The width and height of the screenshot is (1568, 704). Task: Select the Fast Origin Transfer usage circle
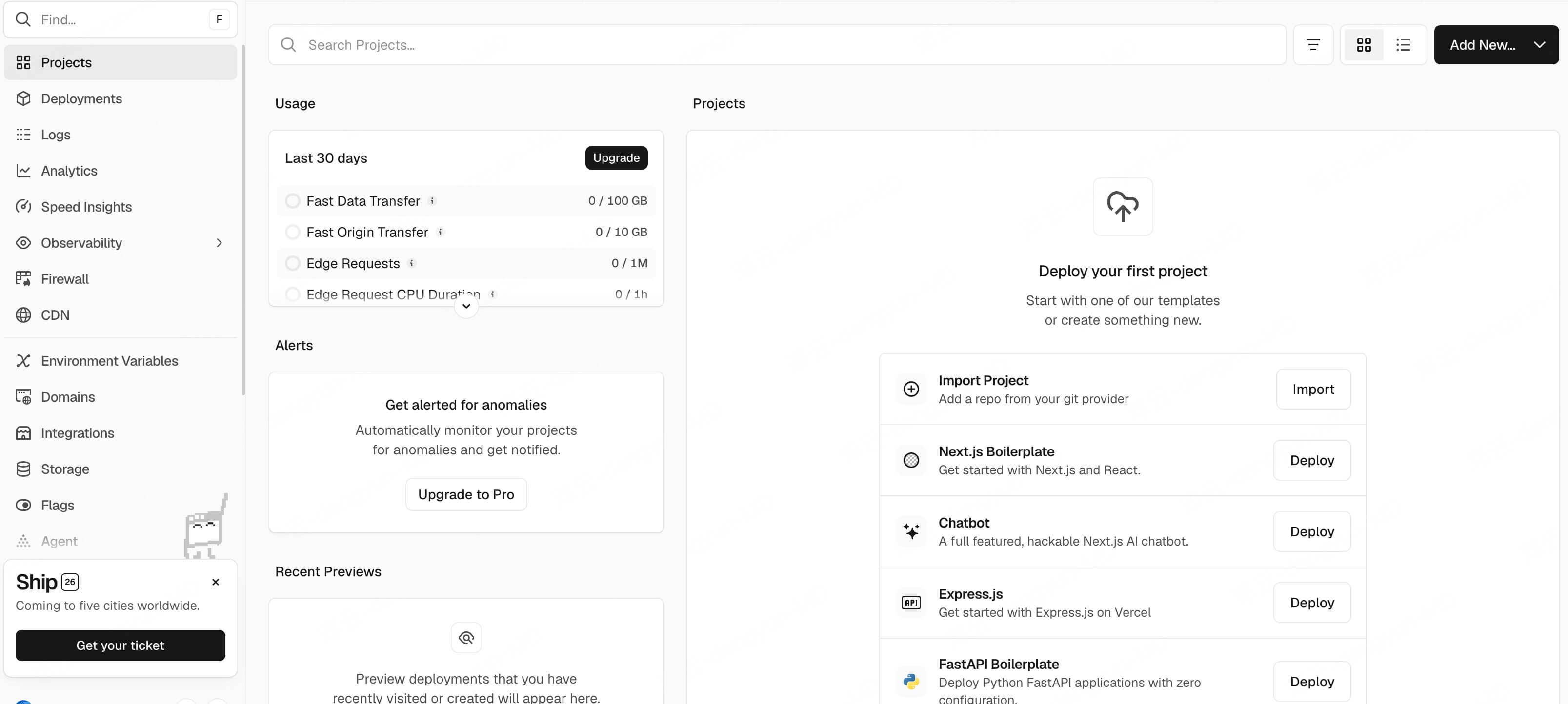(x=293, y=232)
